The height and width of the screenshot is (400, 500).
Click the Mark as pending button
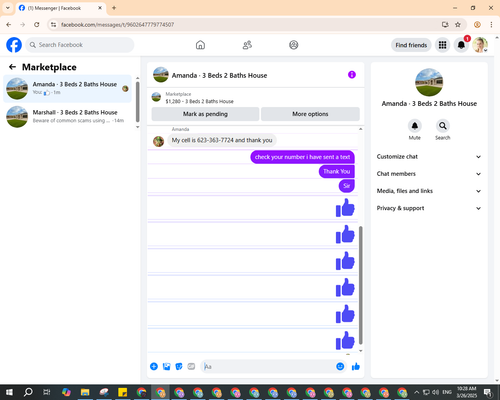(x=205, y=114)
